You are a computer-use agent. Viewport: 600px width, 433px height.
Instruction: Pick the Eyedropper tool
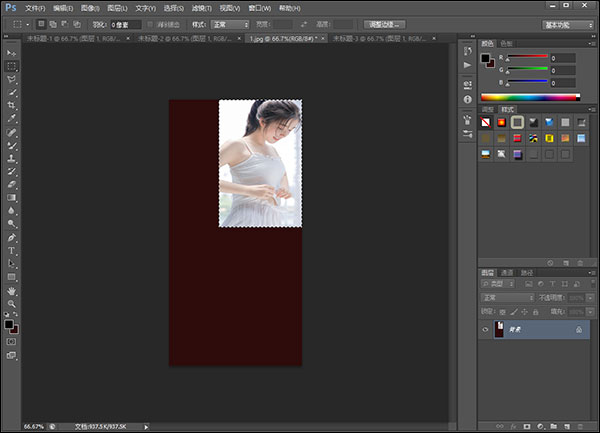coord(12,118)
